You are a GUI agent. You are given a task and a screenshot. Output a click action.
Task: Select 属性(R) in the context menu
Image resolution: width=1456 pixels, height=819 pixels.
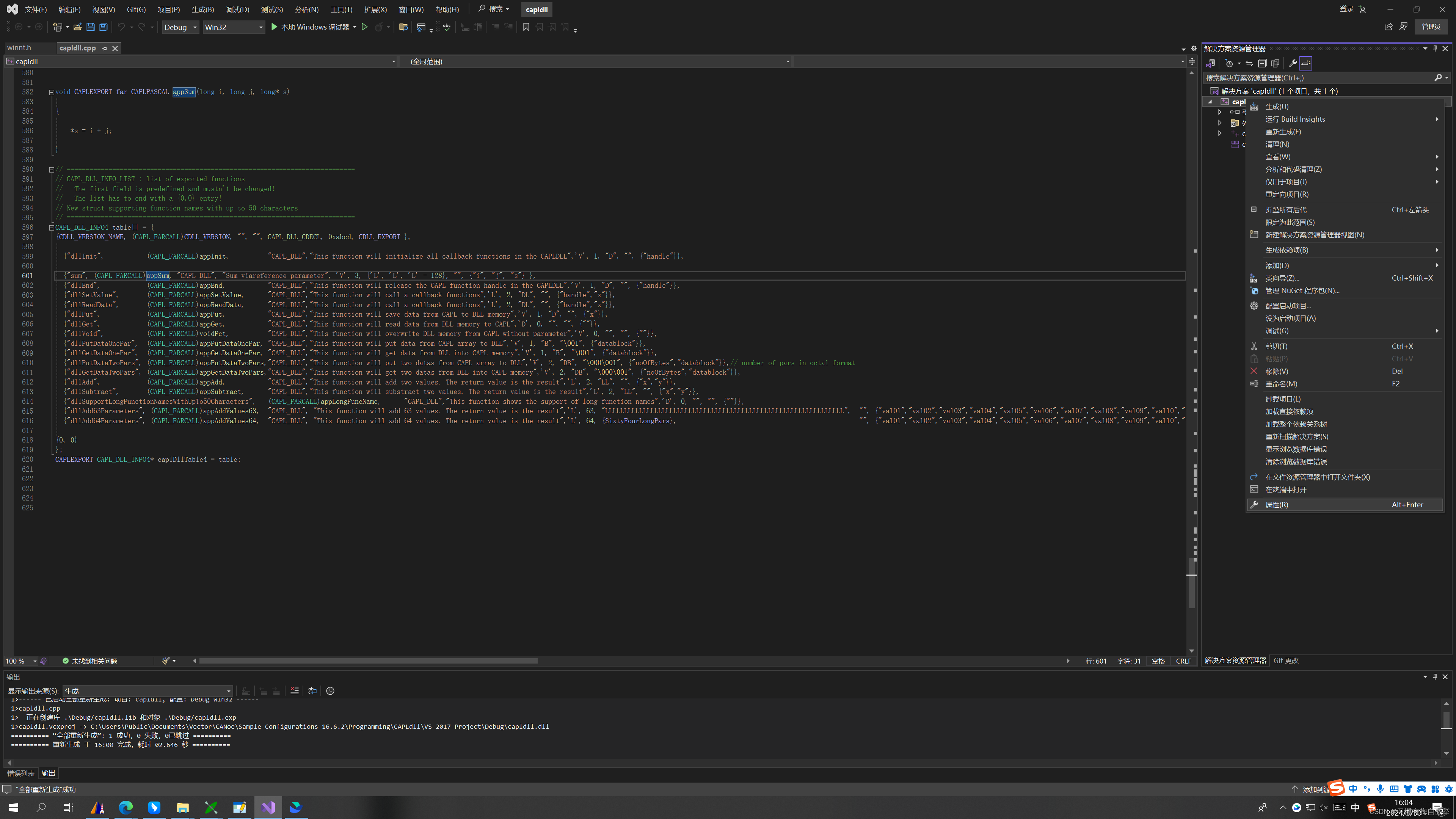pyautogui.click(x=1277, y=505)
